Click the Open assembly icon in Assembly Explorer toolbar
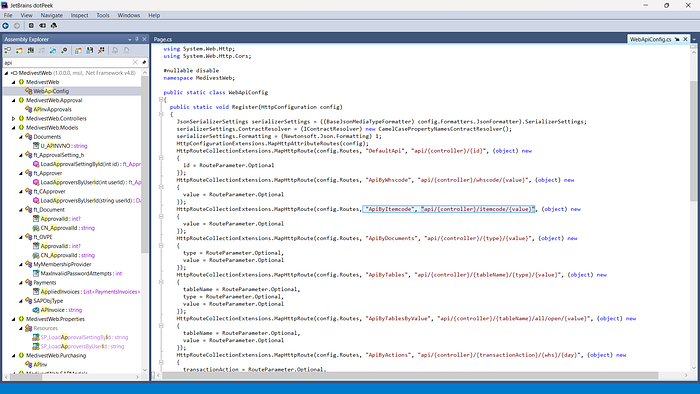Screen dimensions: 700x394 pos(8,50)
